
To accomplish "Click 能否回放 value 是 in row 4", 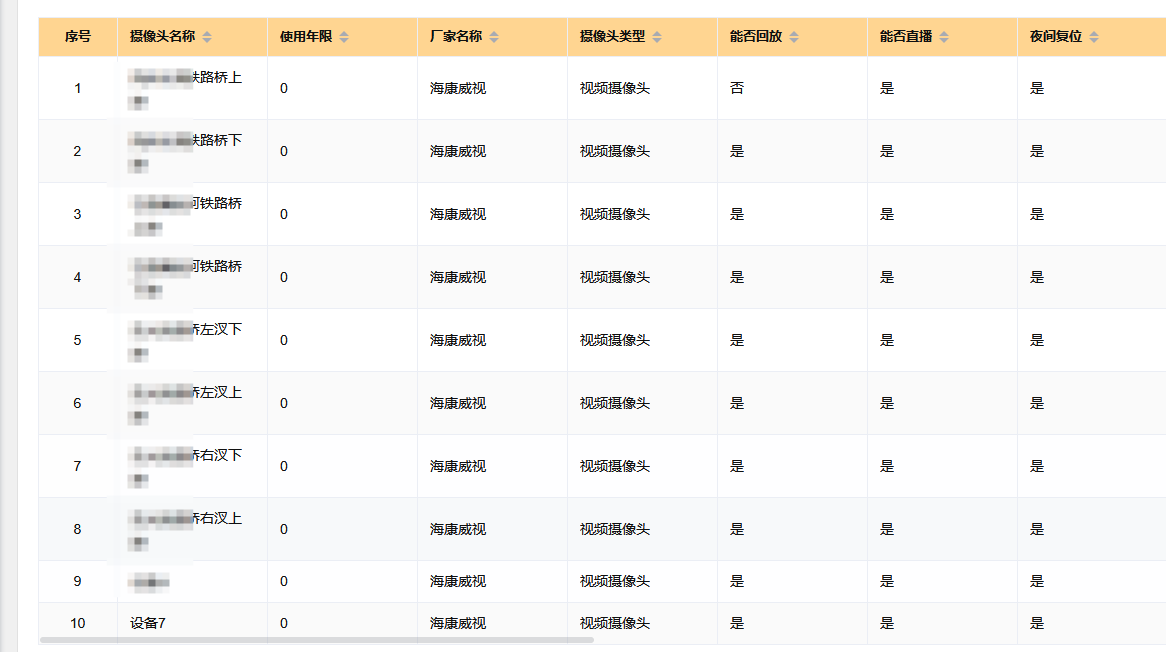I will pyautogui.click(x=737, y=277).
